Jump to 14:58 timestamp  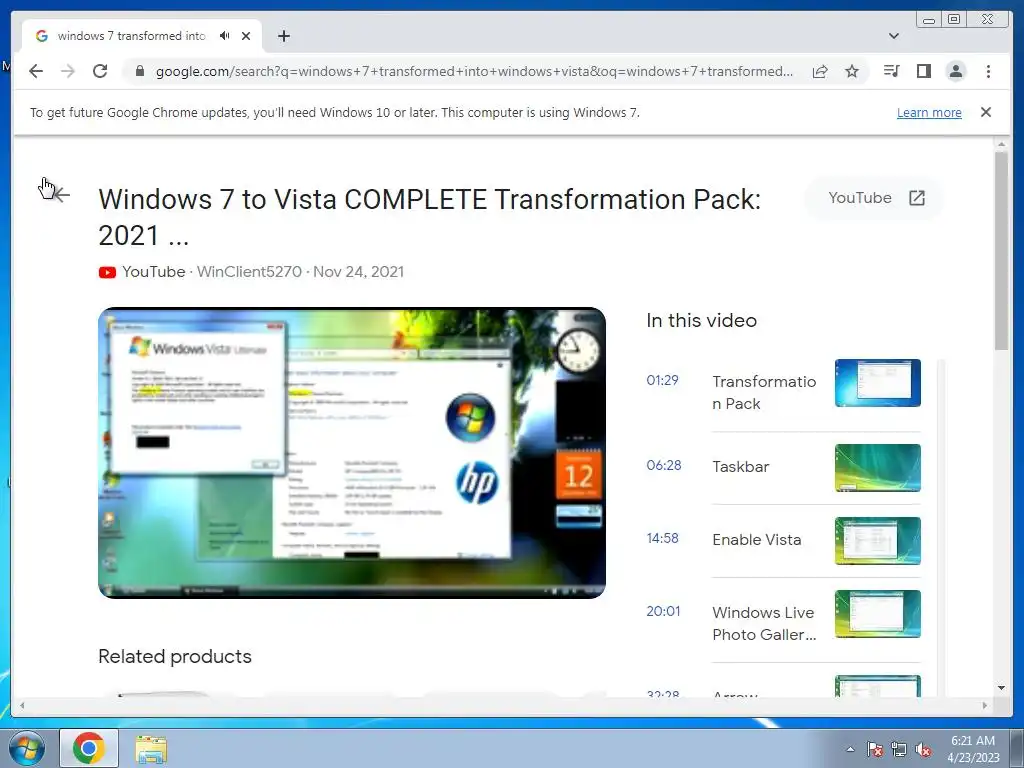(x=662, y=538)
